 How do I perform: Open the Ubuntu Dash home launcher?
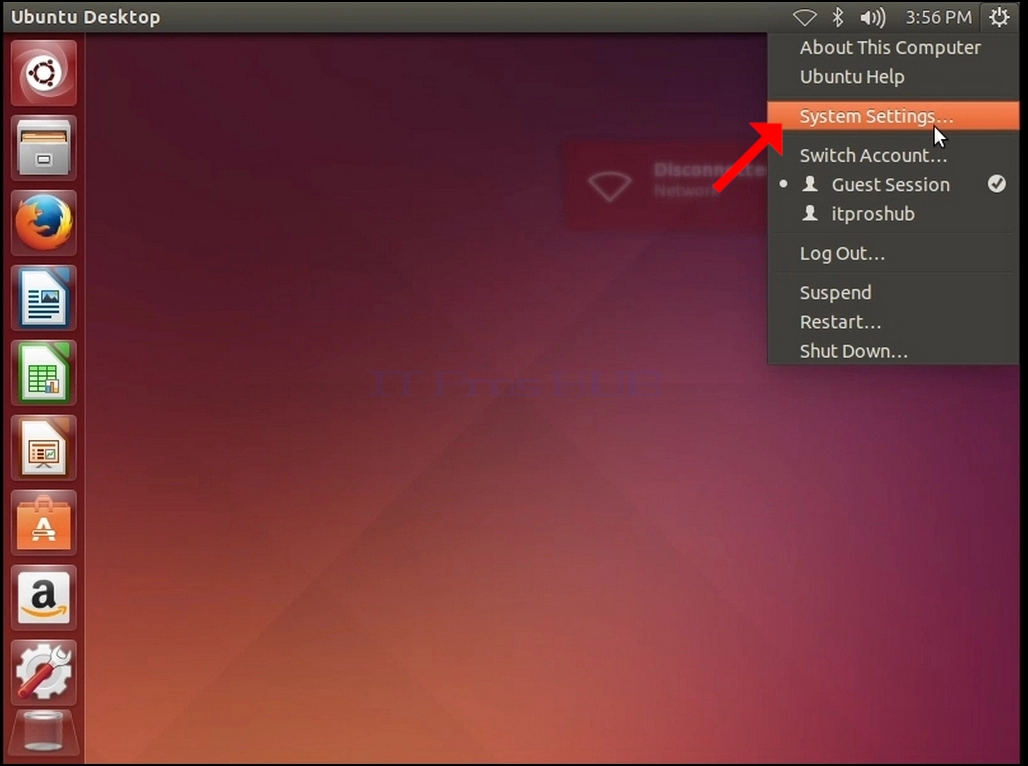(44, 73)
